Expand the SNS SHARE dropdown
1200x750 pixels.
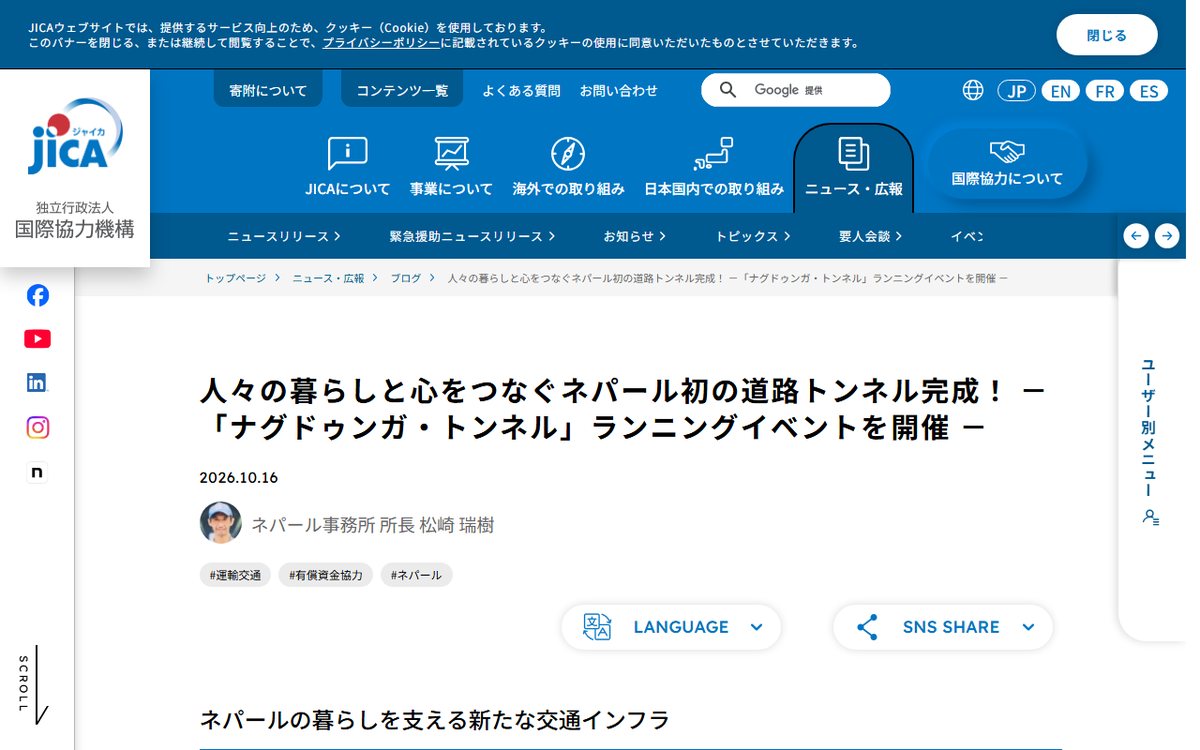coord(943,627)
